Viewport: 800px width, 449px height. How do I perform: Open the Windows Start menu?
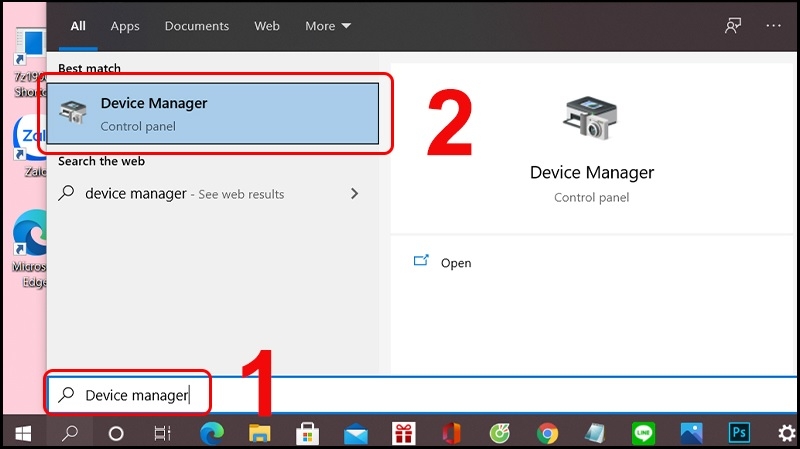pos(23,434)
